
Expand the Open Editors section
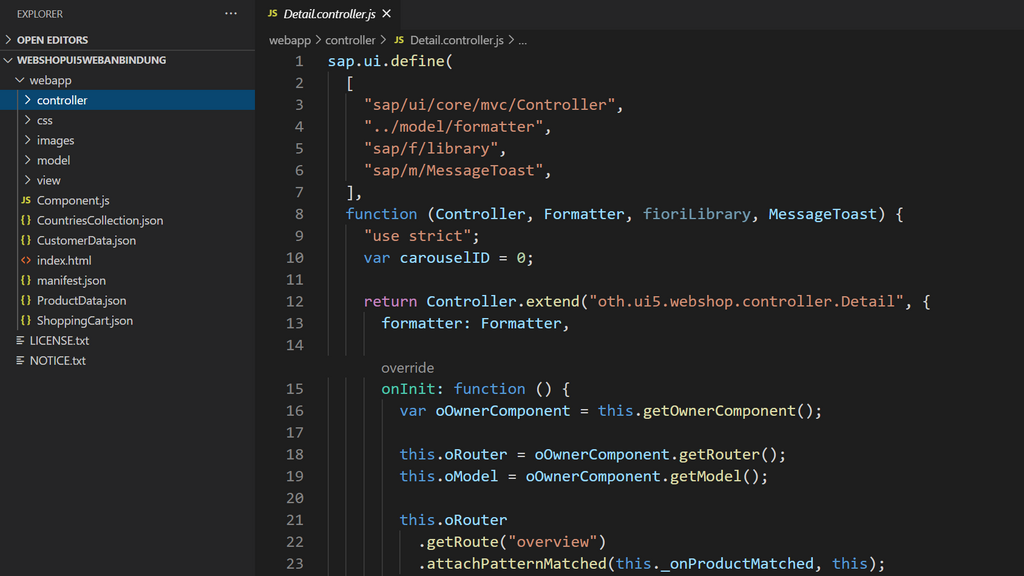pos(52,40)
